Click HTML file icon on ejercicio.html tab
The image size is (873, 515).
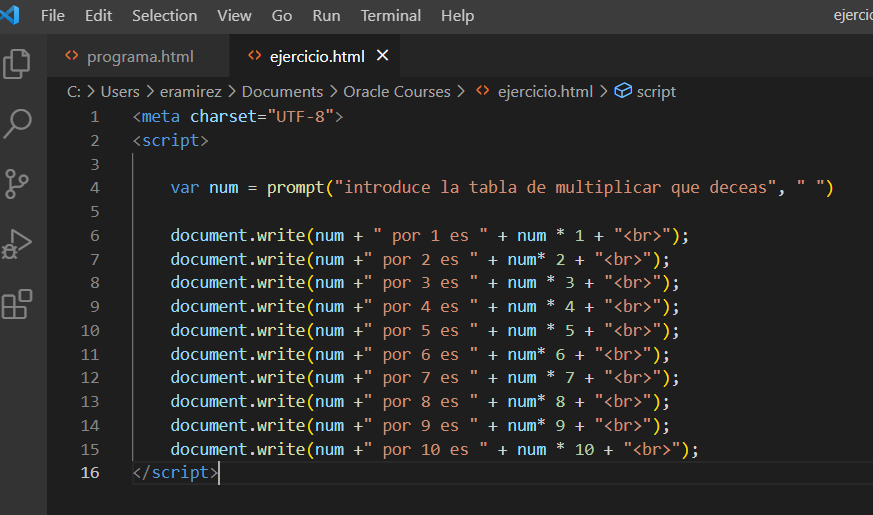254,56
